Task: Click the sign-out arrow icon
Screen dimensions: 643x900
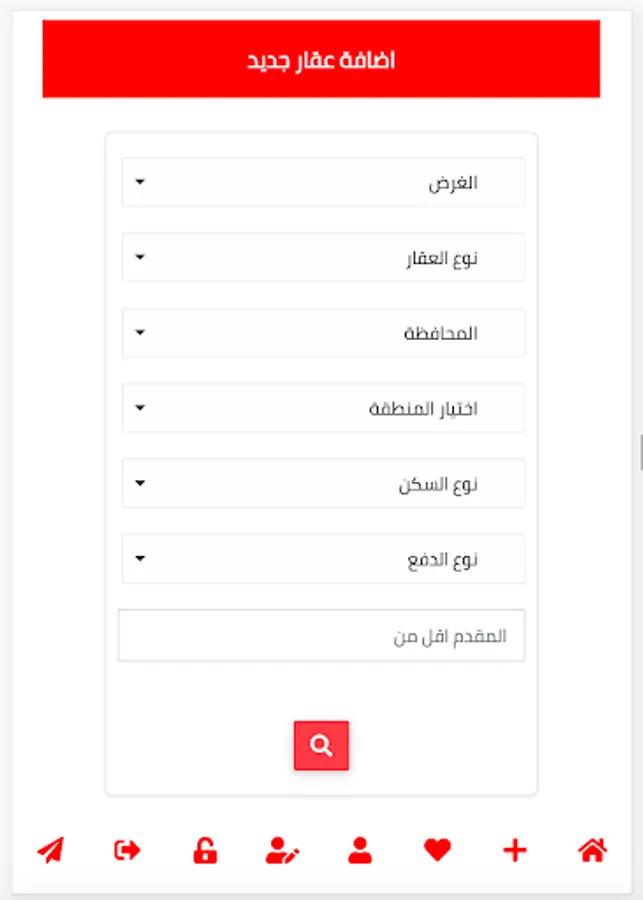Action: 128,851
